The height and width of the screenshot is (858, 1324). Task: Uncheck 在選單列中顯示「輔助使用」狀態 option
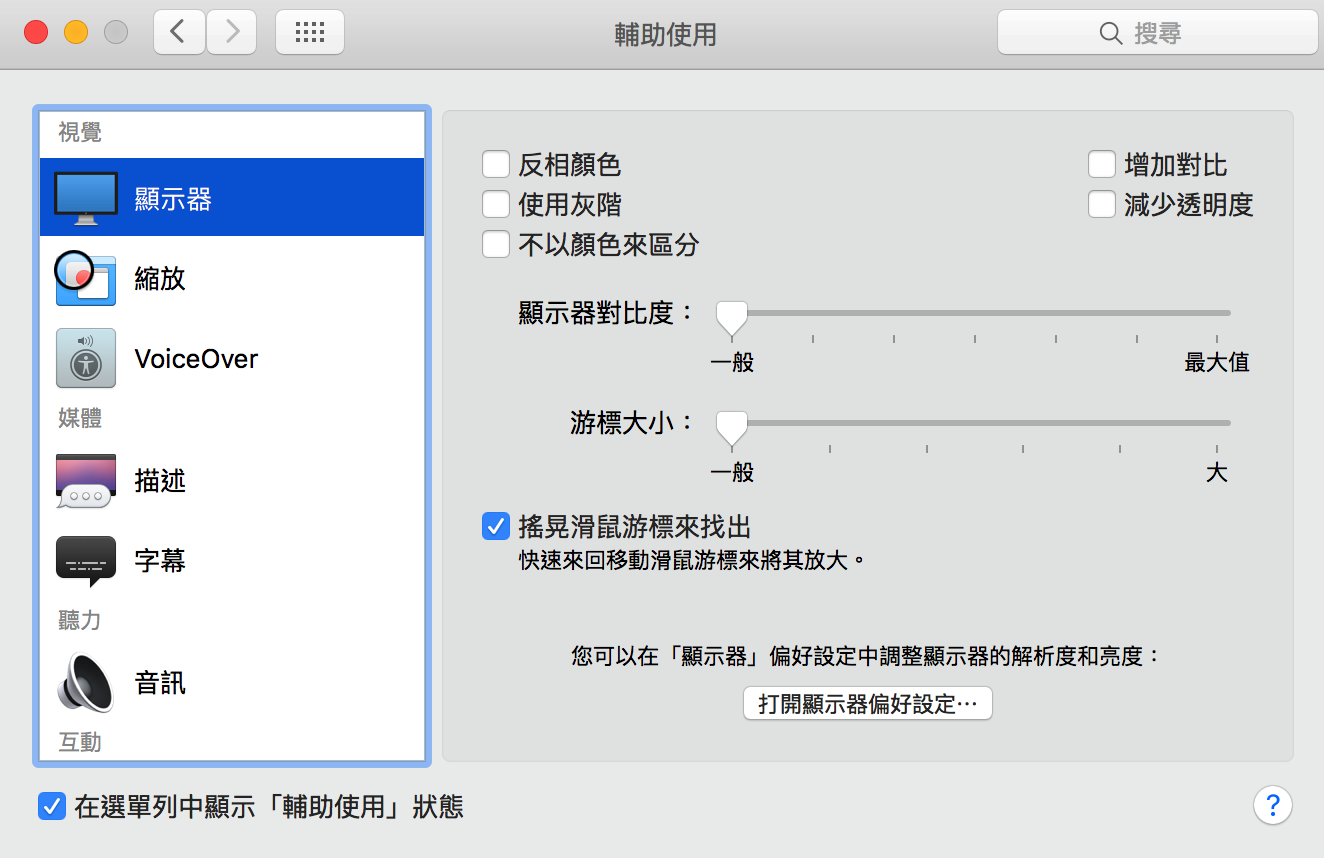point(52,806)
